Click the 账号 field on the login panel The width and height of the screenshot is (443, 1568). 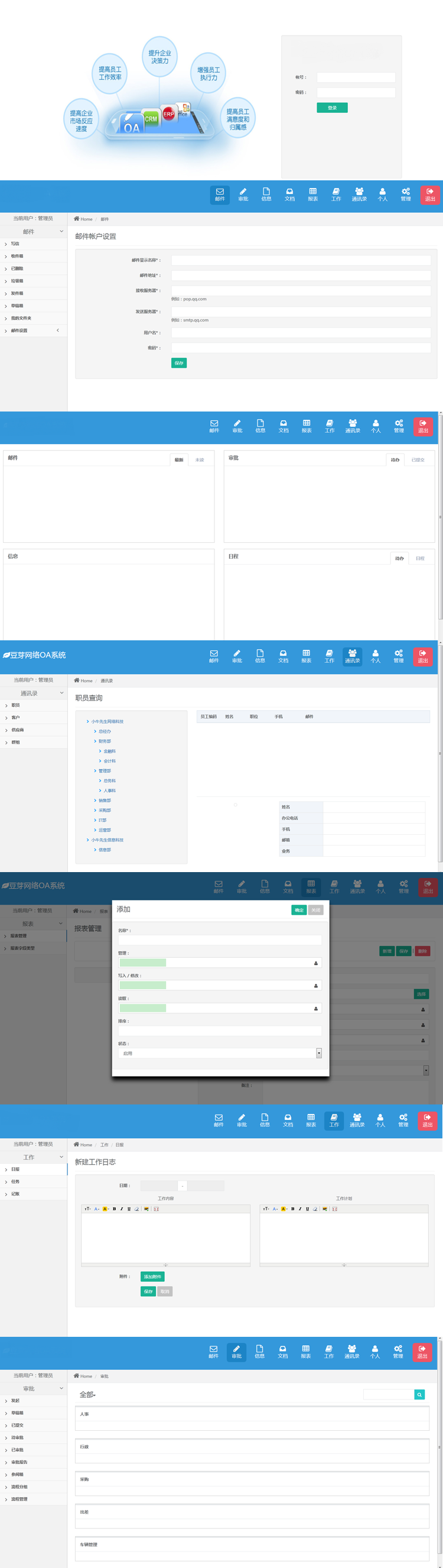[x=356, y=77]
